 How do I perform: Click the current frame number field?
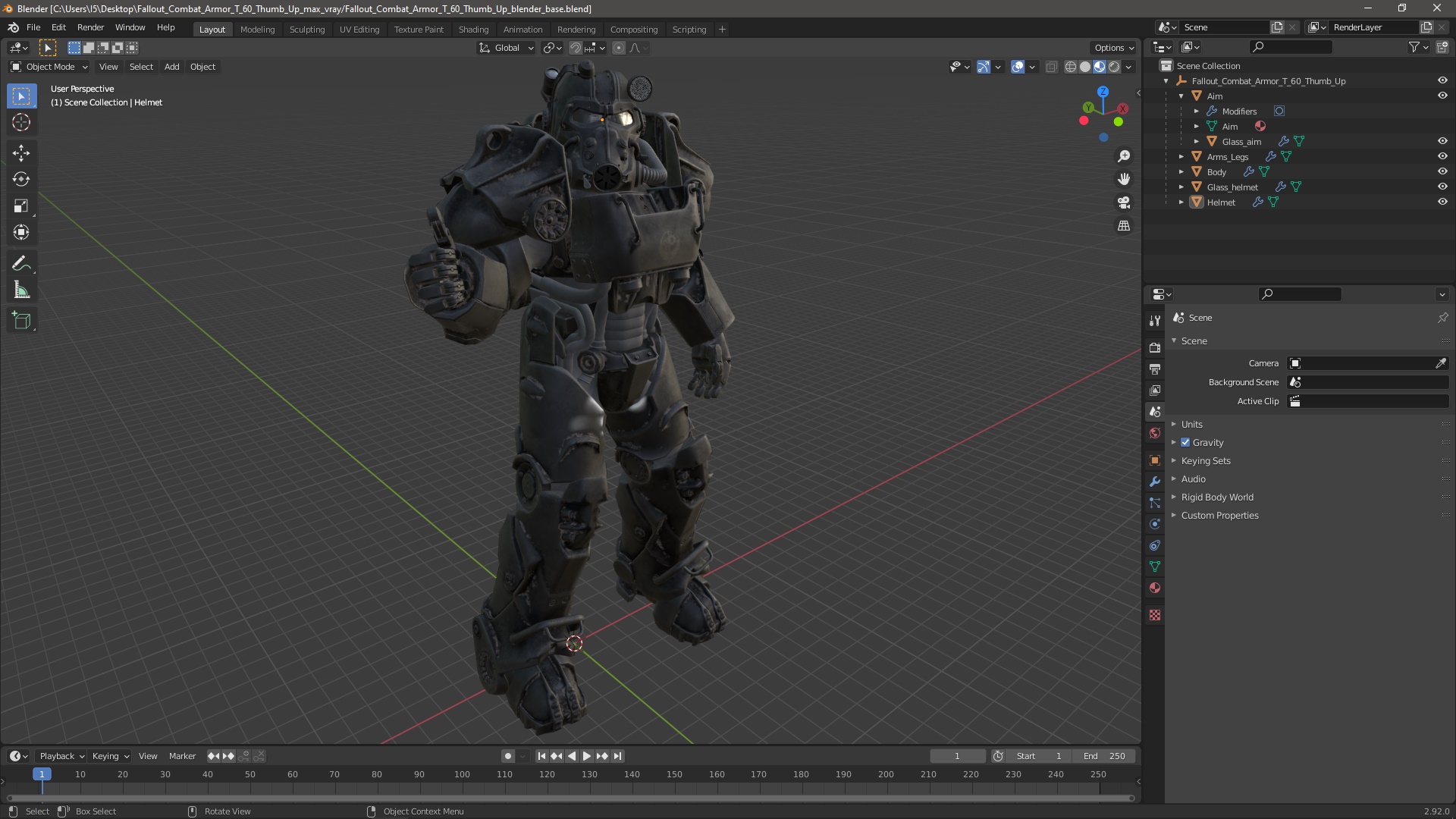pyautogui.click(x=957, y=756)
